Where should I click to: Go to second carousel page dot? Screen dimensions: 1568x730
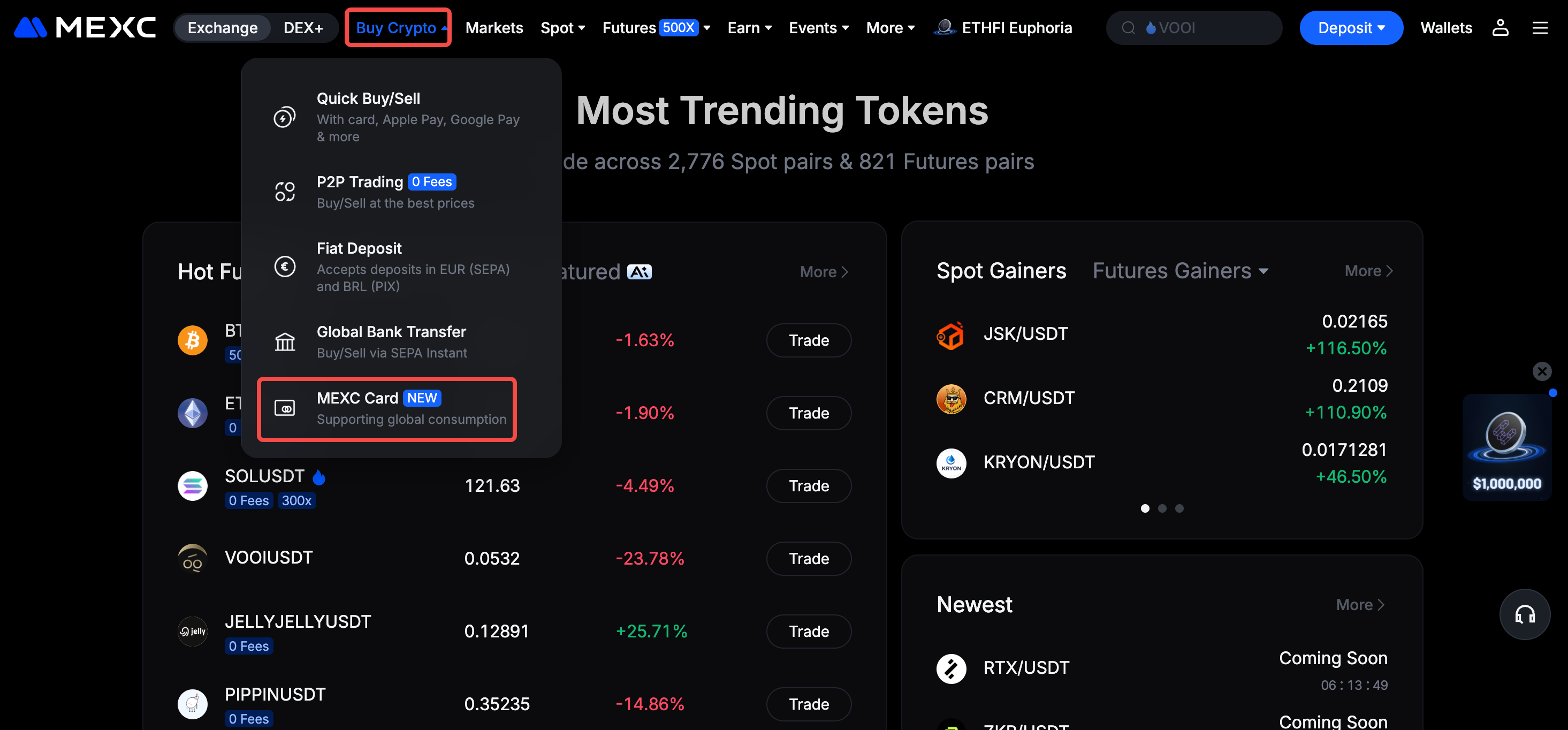(x=1162, y=508)
